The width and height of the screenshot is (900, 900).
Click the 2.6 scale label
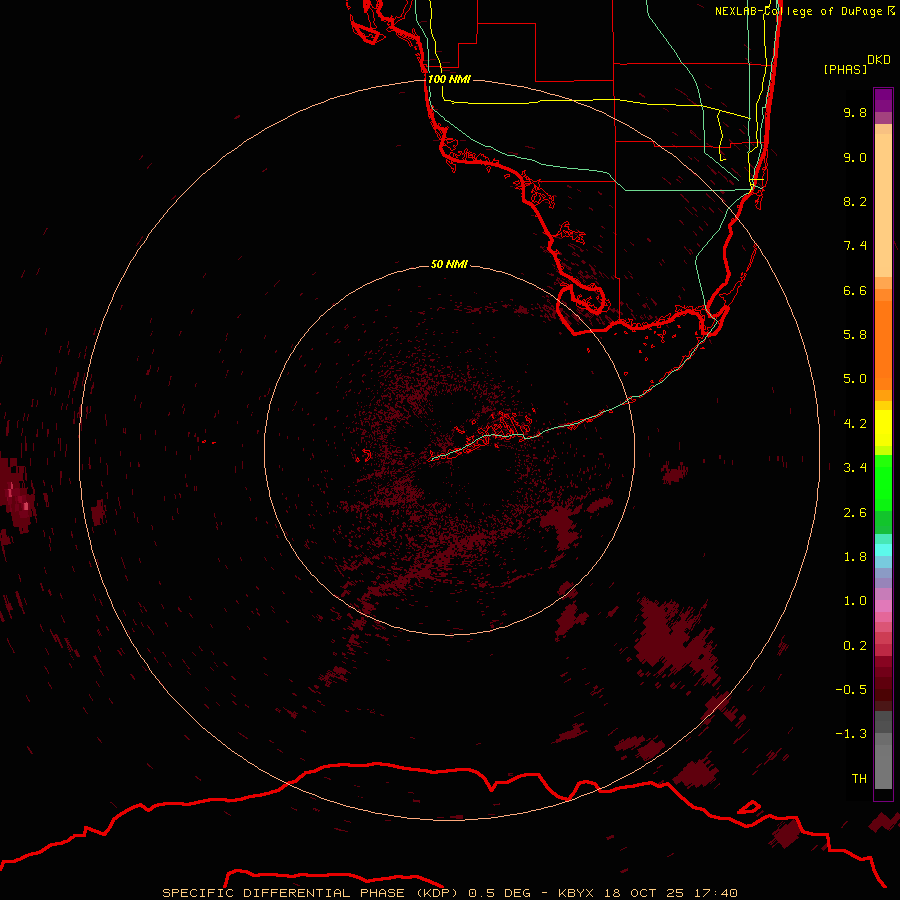click(855, 513)
